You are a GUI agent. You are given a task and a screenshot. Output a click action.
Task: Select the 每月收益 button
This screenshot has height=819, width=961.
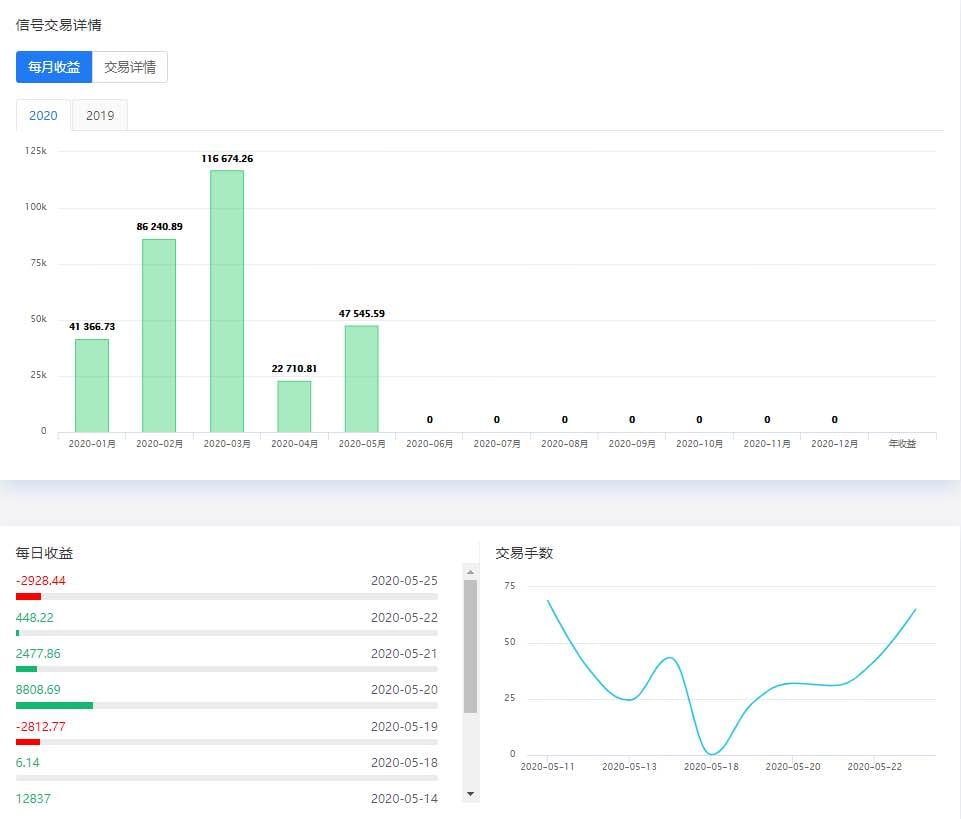pyautogui.click(x=54, y=67)
